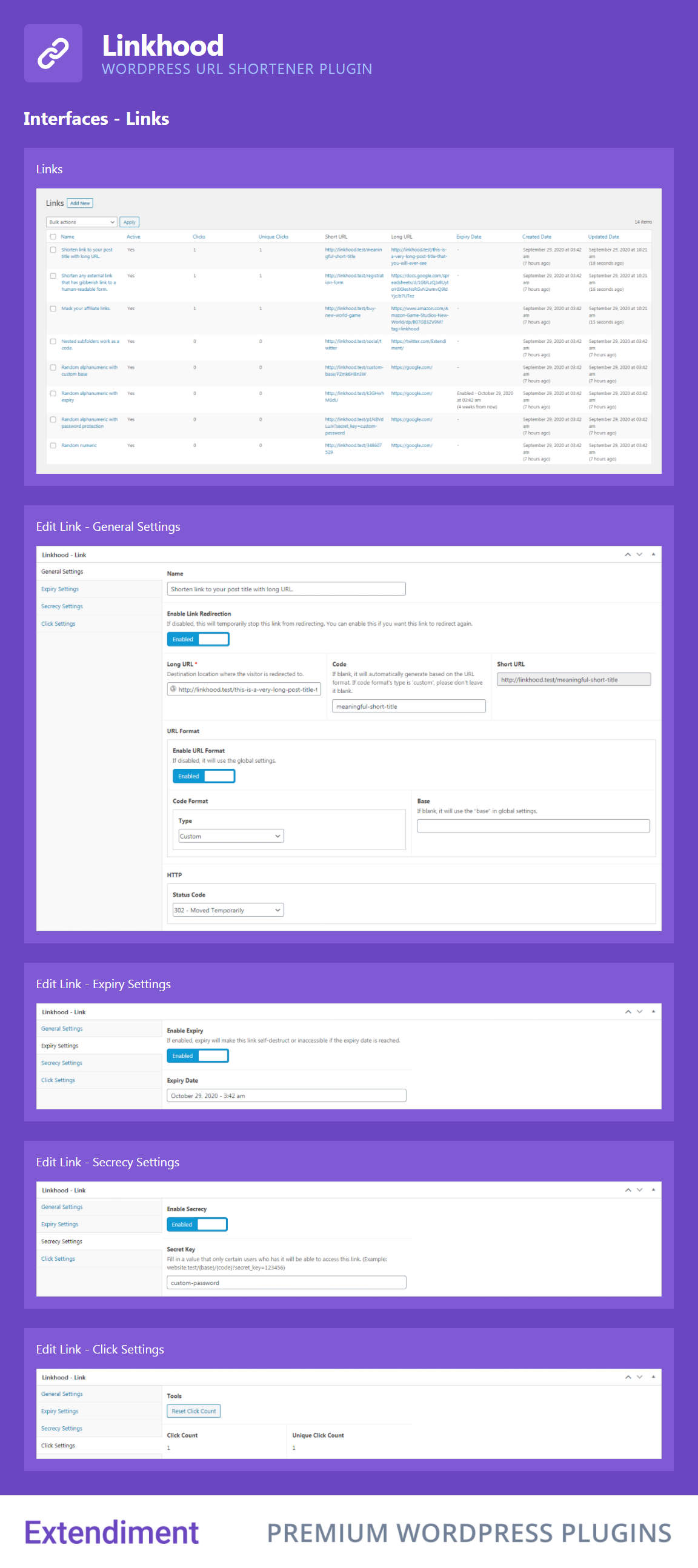Move Click Settings metabox down arrow

pos(639,1377)
